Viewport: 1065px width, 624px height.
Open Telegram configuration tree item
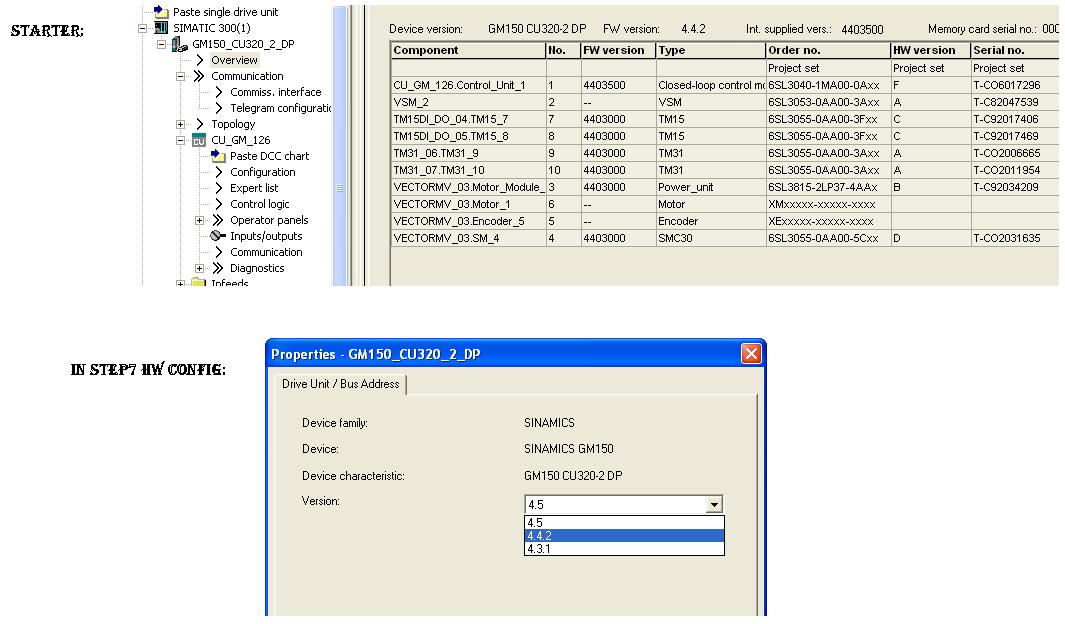[x=281, y=108]
